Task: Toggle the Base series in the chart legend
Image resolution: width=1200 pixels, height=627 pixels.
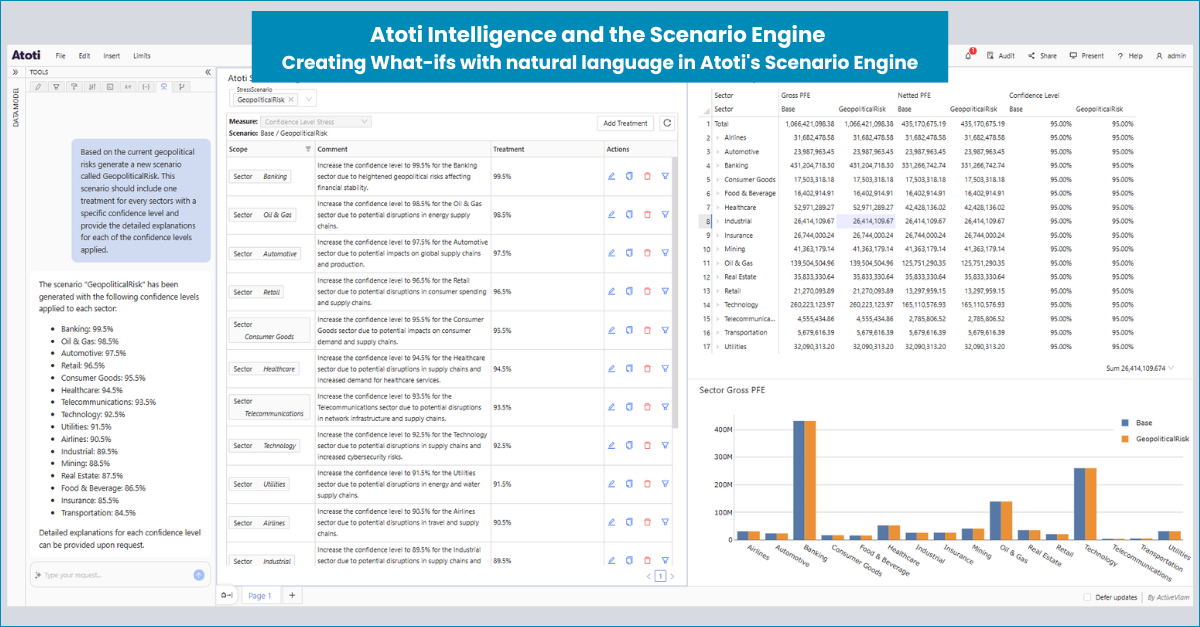Action: tap(1123, 424)
